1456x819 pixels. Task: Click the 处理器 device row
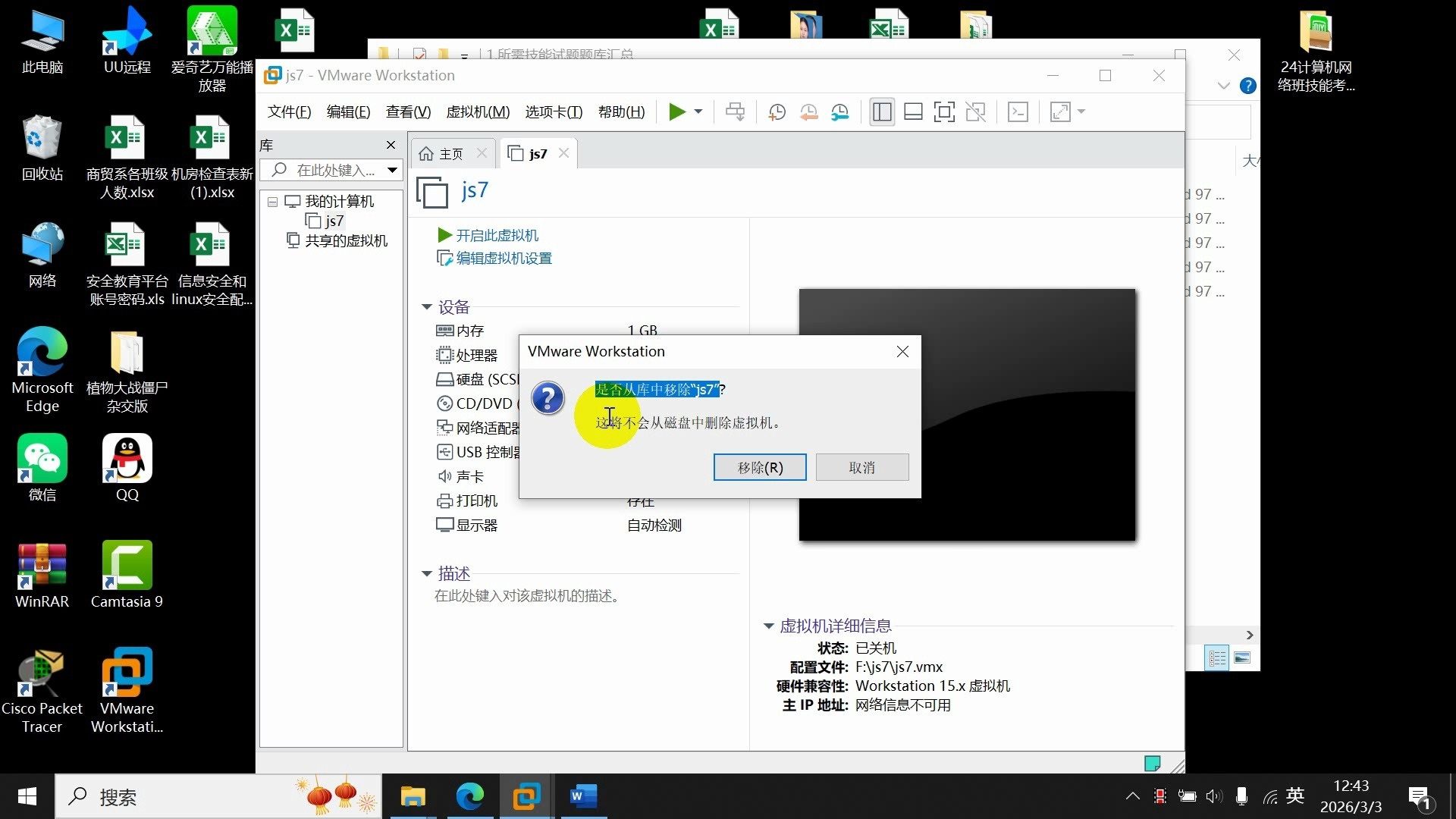[476, 355]
